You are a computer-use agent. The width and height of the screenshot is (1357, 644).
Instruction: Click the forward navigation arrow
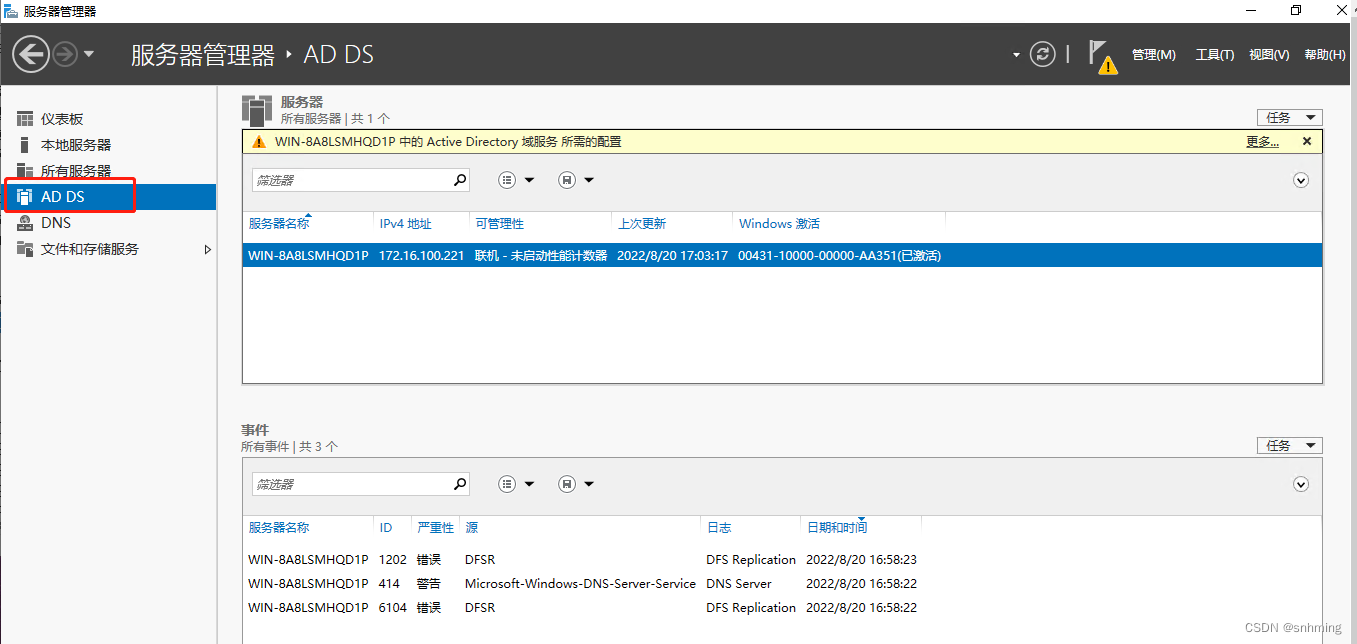(x=65, y=54)
